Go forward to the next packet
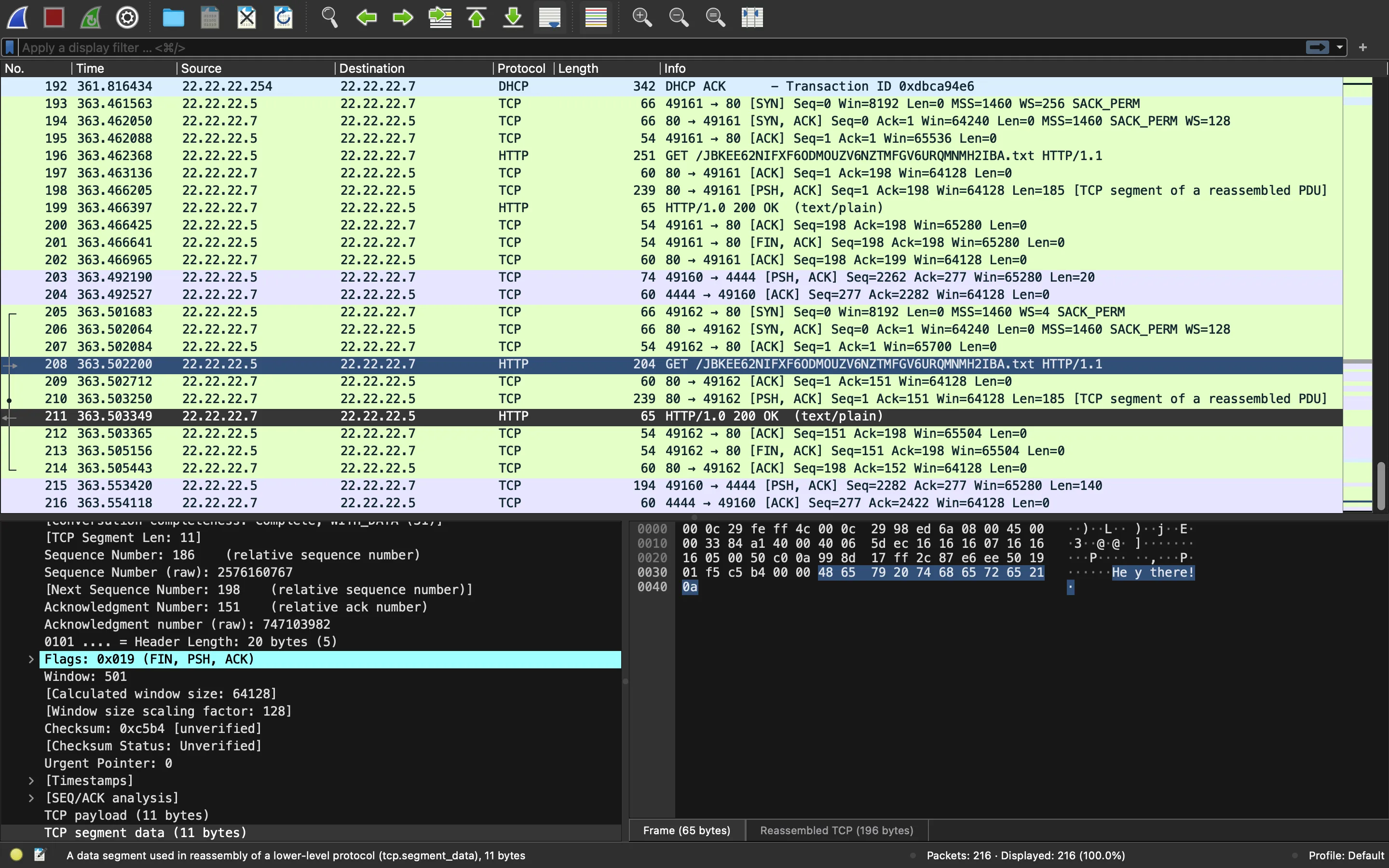 [403, 17]
